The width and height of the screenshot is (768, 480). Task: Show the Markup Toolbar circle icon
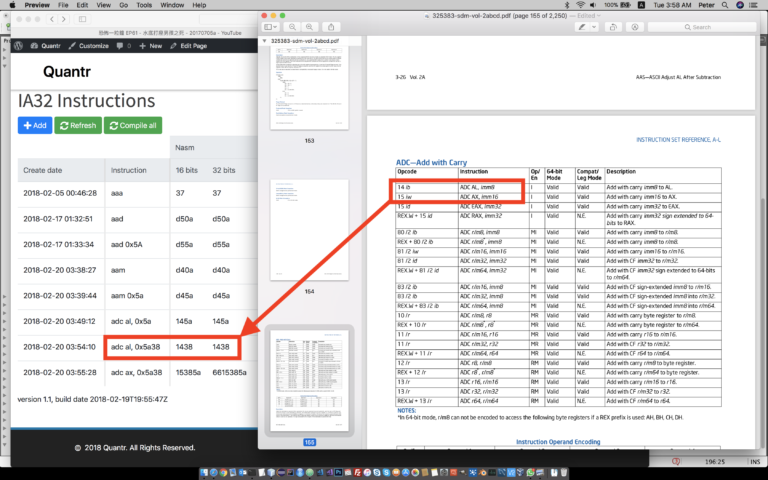point(635,27)
